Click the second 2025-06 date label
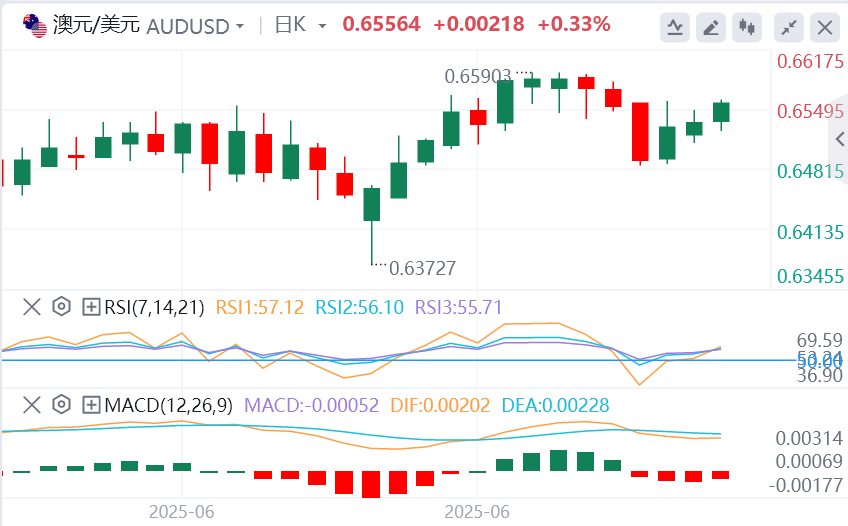Screen dimensions: 848x526 pyautogui.click(x=477, y=511)
